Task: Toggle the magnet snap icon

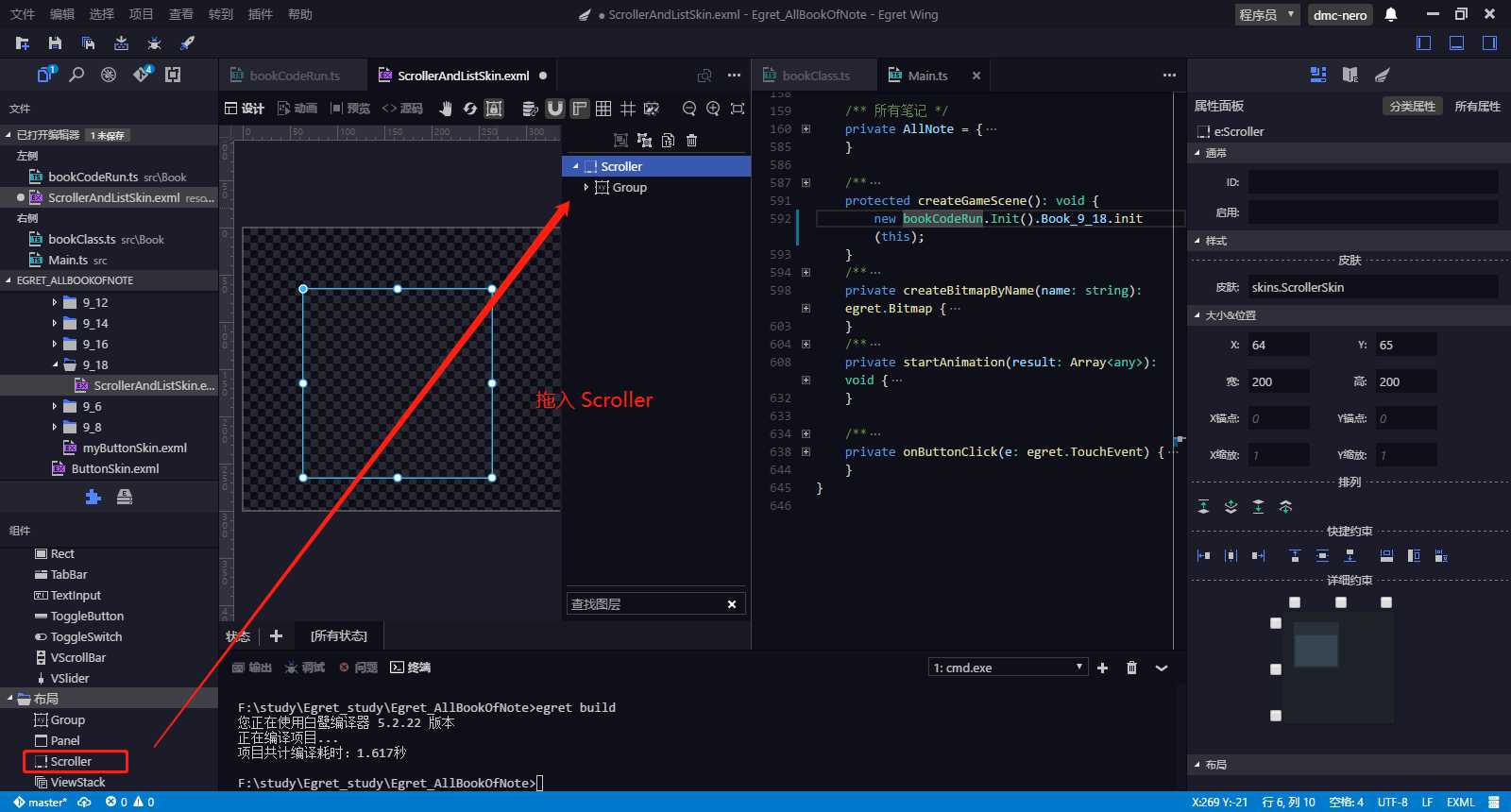Action: click(x=555, y=109)
